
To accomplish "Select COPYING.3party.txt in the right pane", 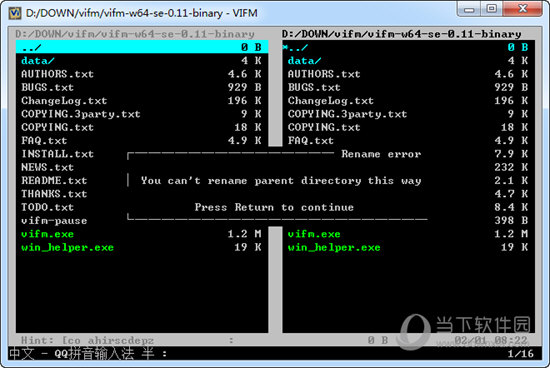I will [x=347, y=114].
